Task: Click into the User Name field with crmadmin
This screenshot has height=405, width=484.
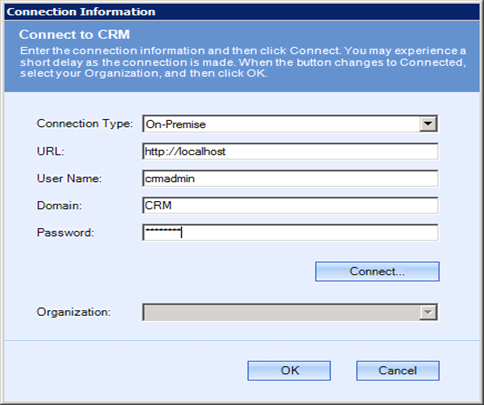Action: 290,178
